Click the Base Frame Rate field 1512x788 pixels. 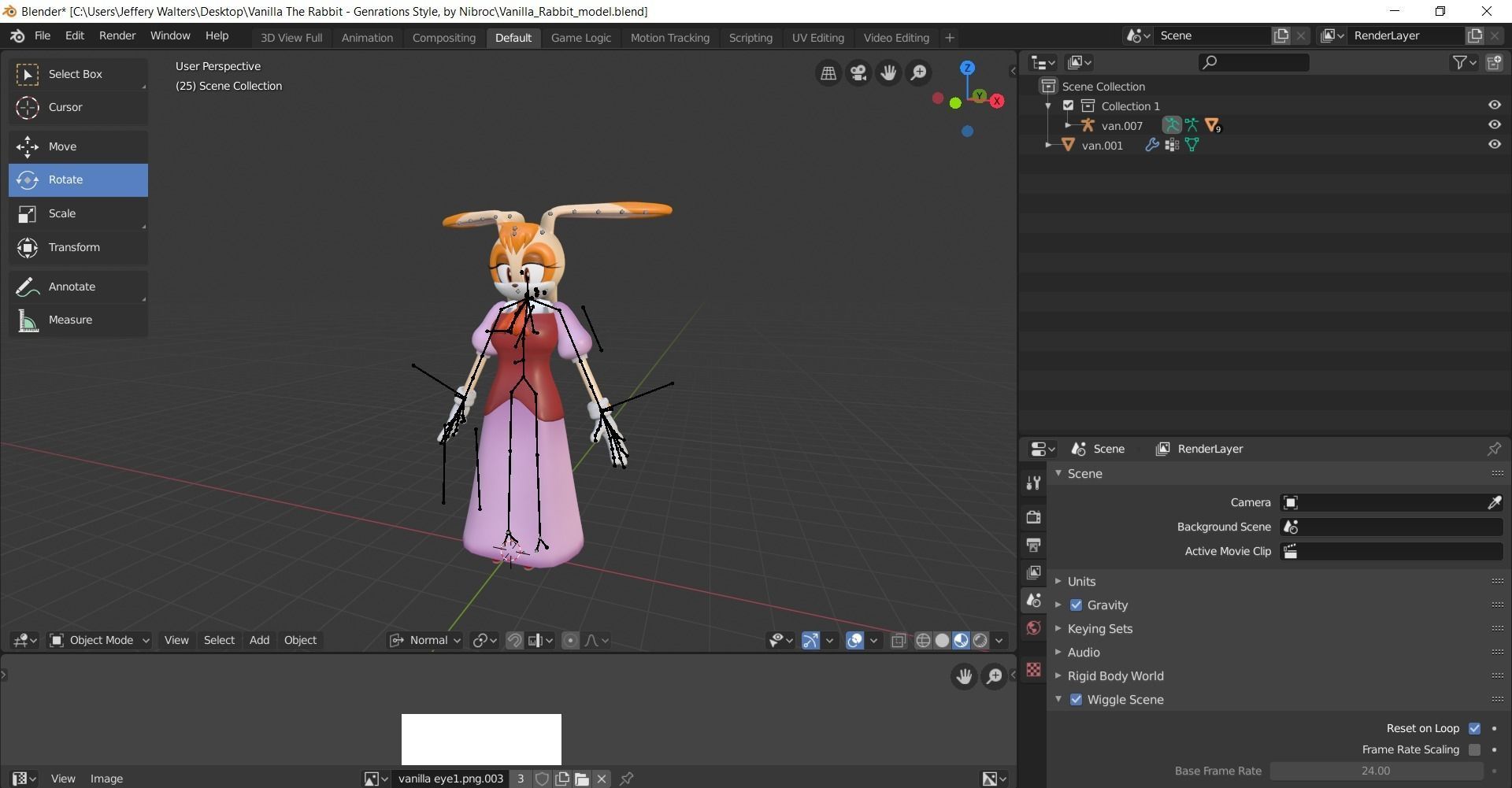click(x=1377, y=771)
